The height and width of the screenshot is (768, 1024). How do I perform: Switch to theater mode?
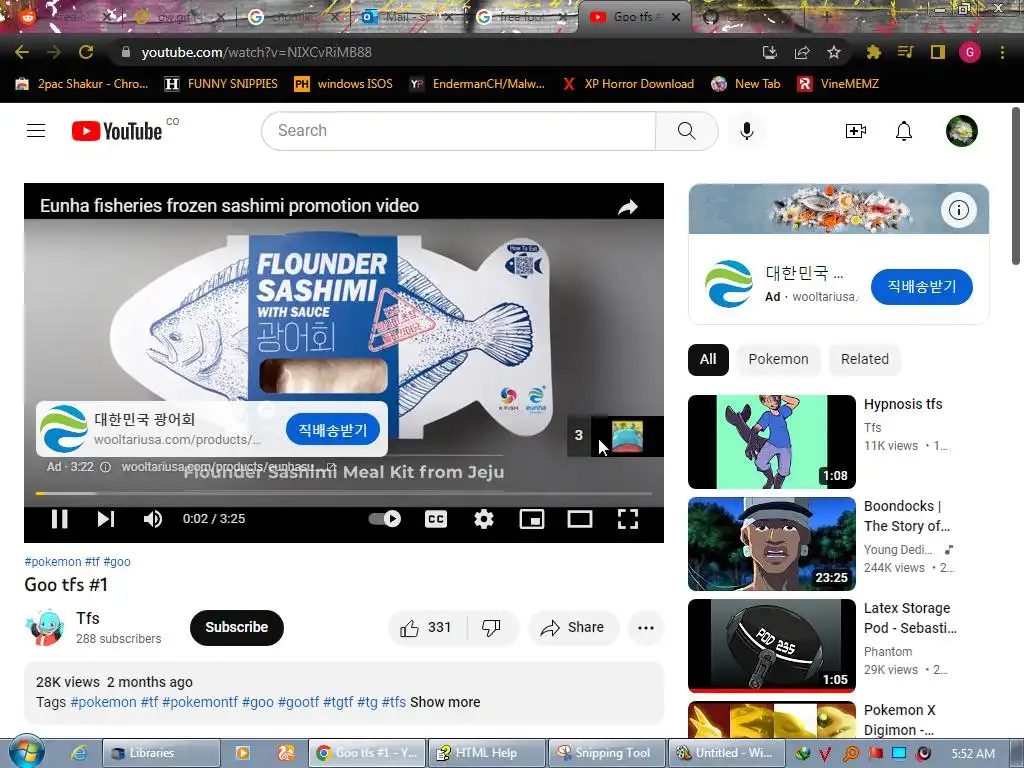580,519
